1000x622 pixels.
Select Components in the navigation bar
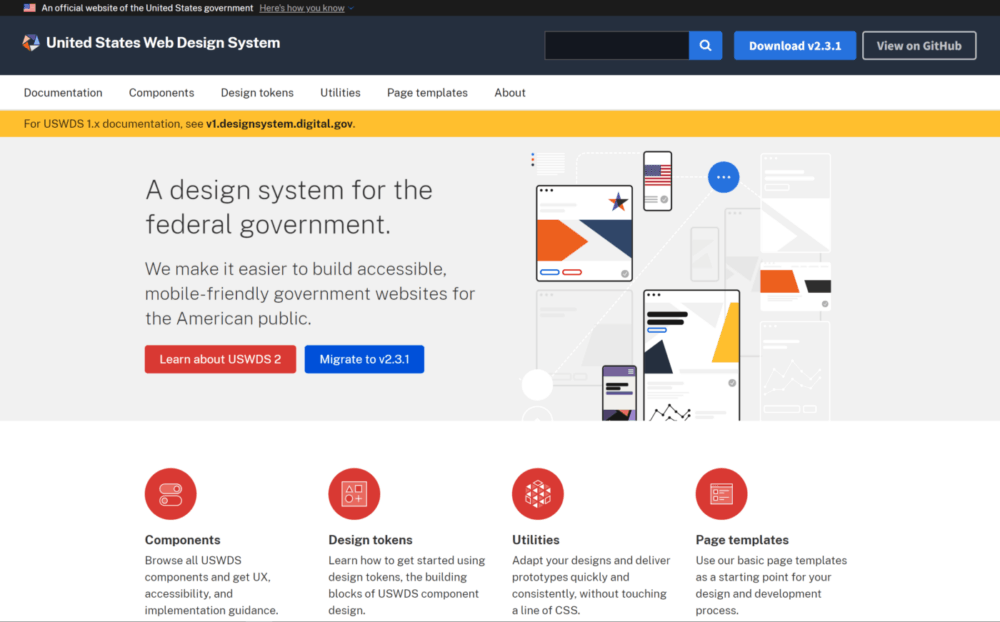click(161, 92)
